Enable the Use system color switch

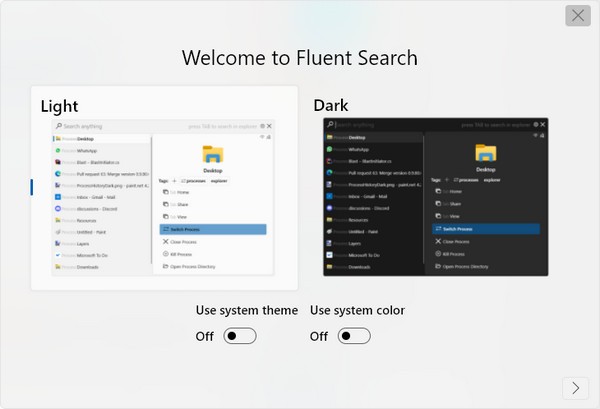point(354,336)
